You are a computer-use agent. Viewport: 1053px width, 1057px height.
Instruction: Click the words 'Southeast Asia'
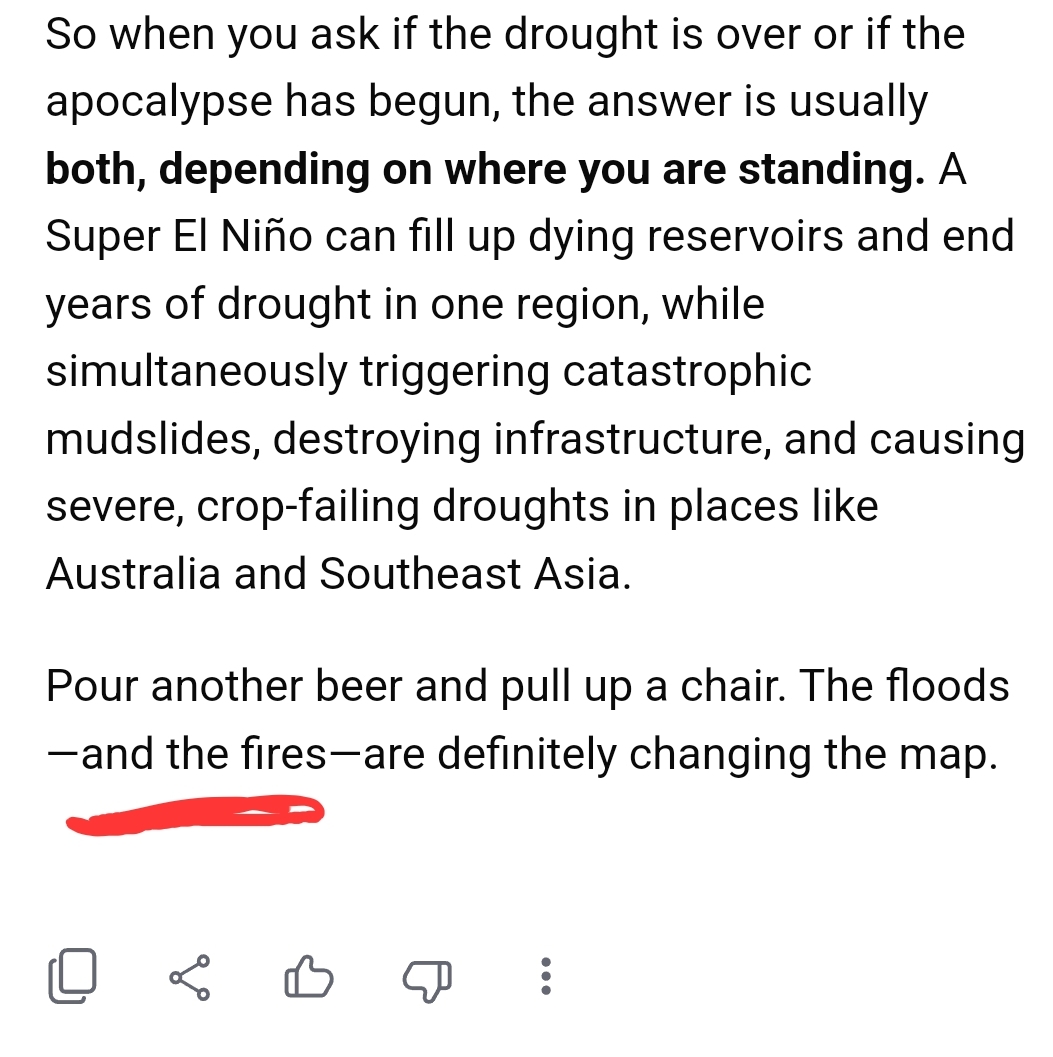475,574
